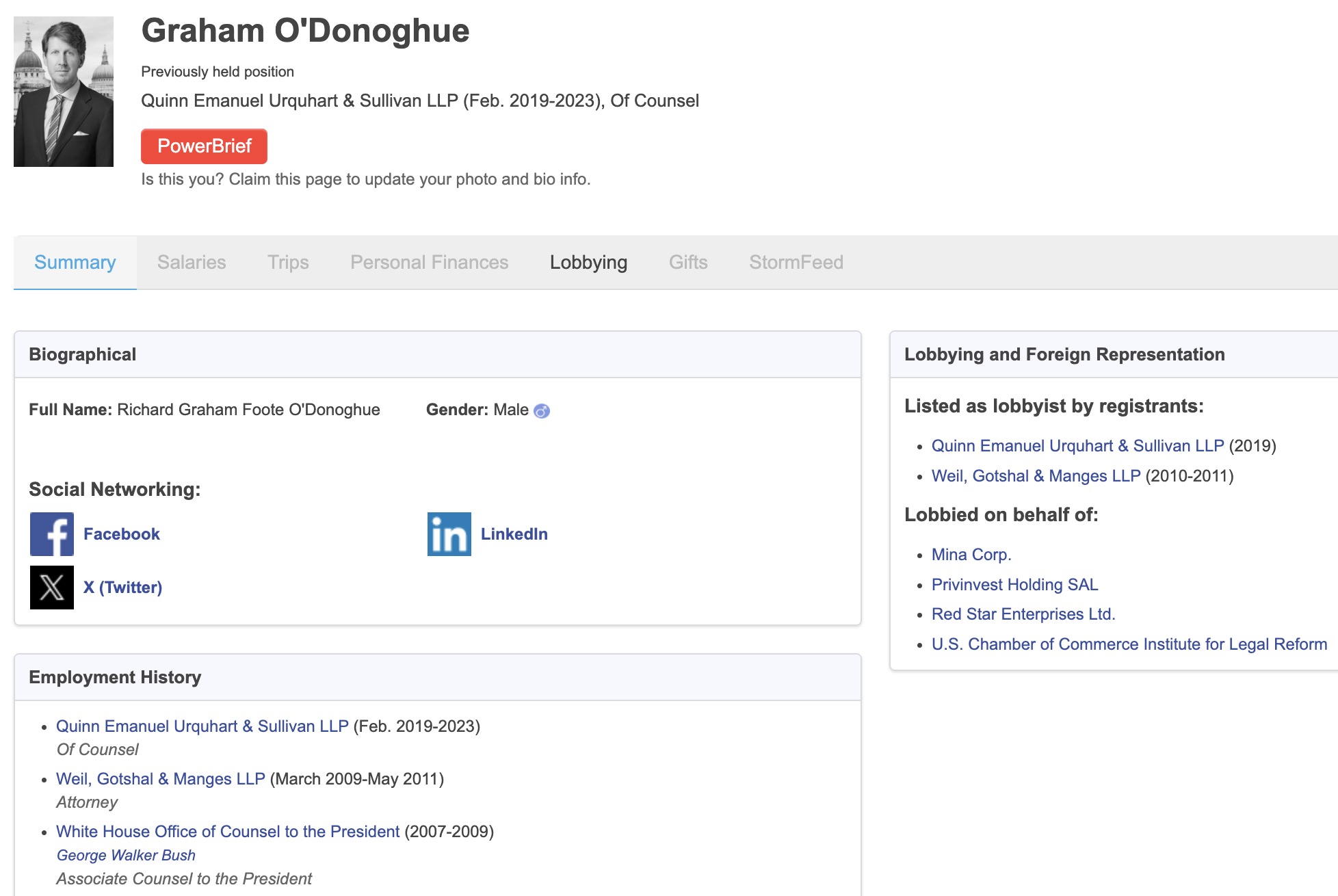Screen dimensions: 1338x896
Task: Select the StormFeed tab
Action: pos(796,263)
